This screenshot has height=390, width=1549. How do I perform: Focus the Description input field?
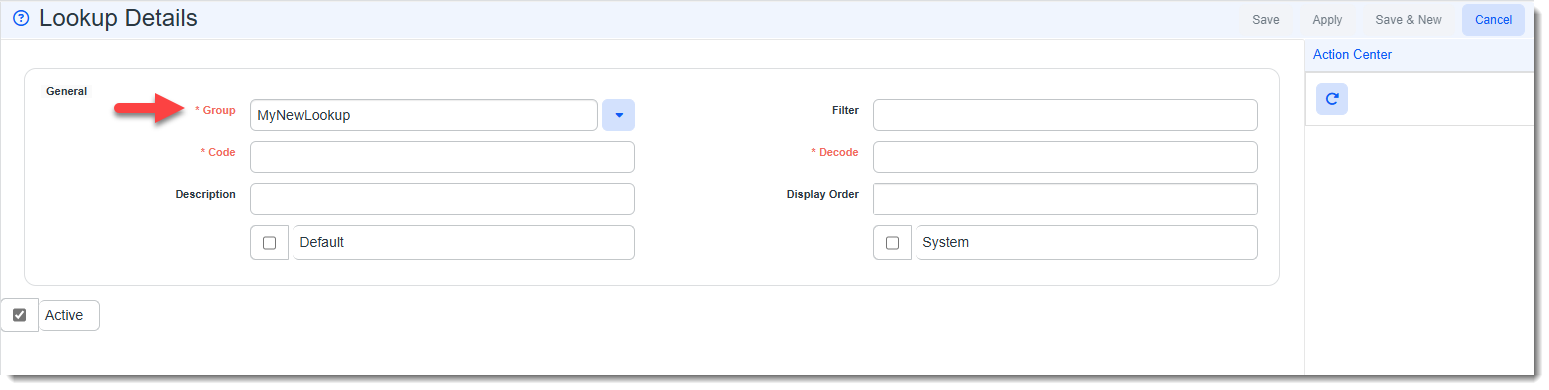442,199
